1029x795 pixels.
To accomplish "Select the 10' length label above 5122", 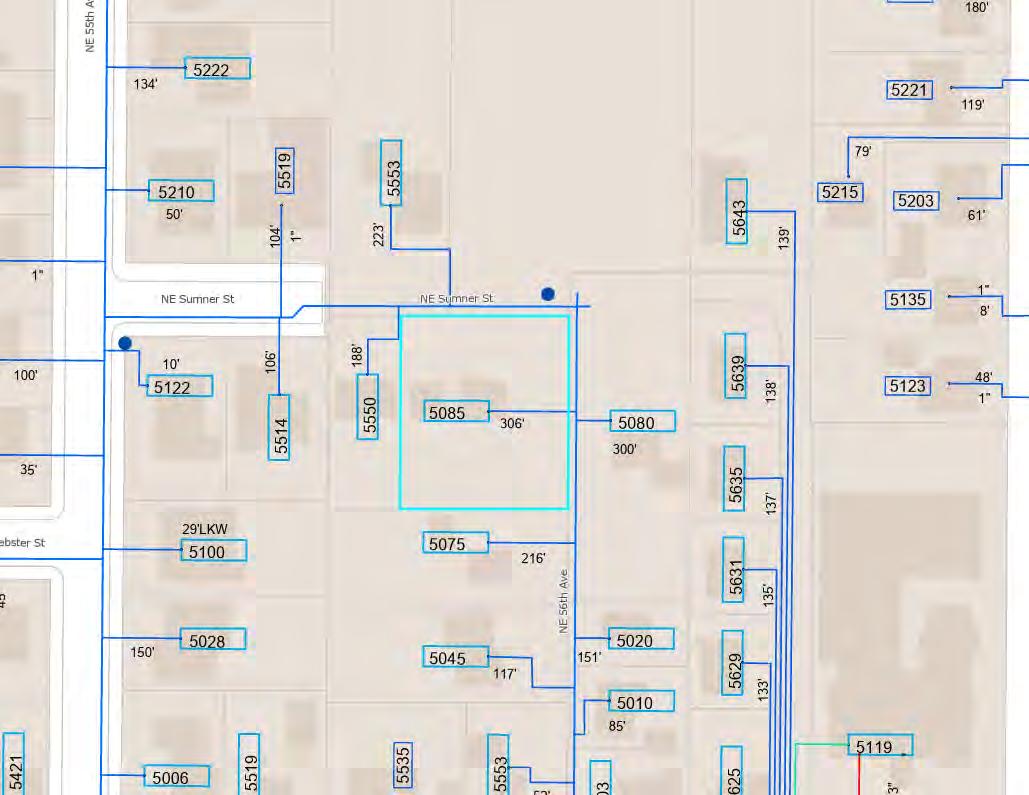I will point(171,364).
